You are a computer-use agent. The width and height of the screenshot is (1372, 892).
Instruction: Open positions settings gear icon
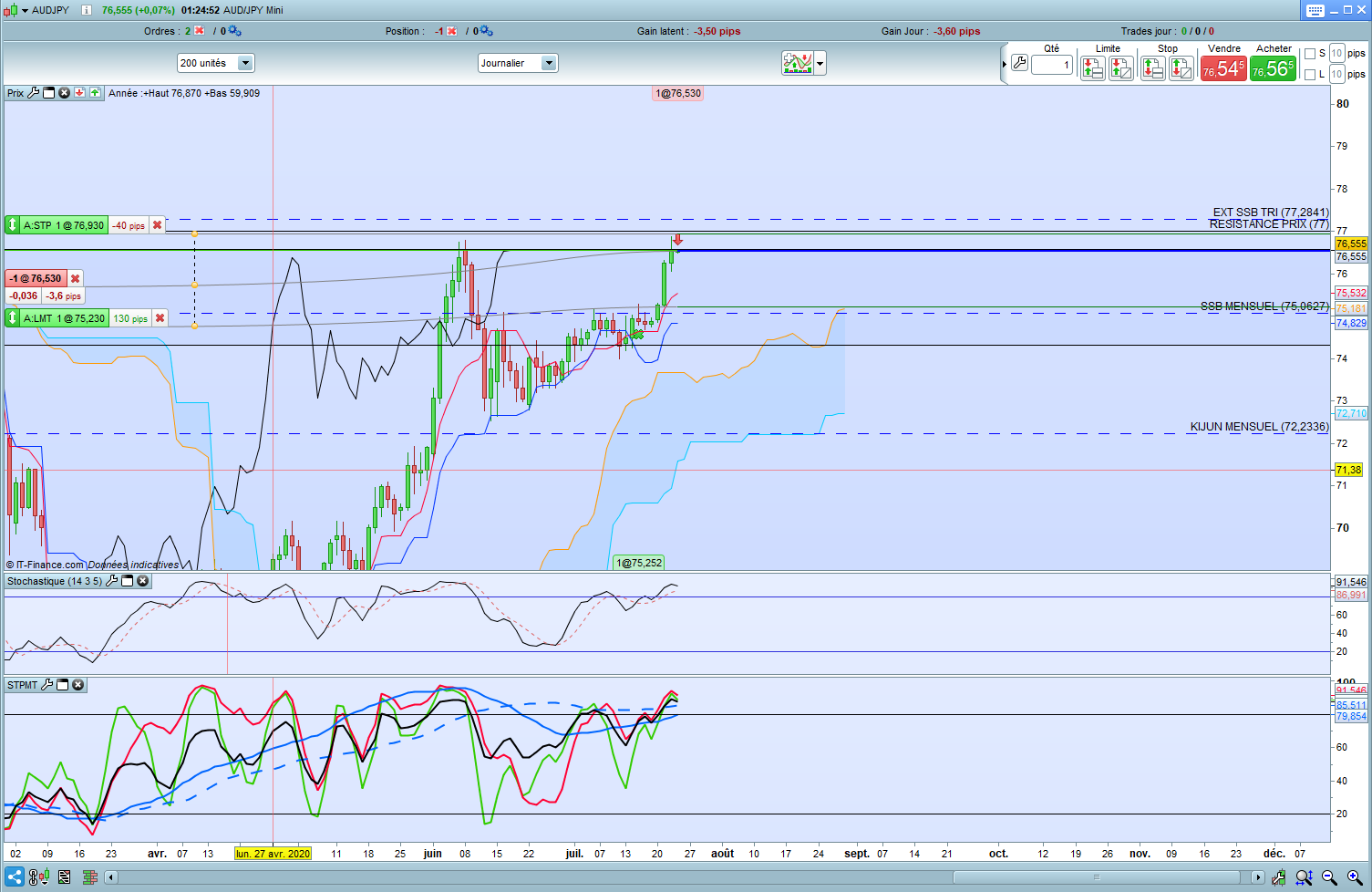pyautogui.click(x=486, y=31)
